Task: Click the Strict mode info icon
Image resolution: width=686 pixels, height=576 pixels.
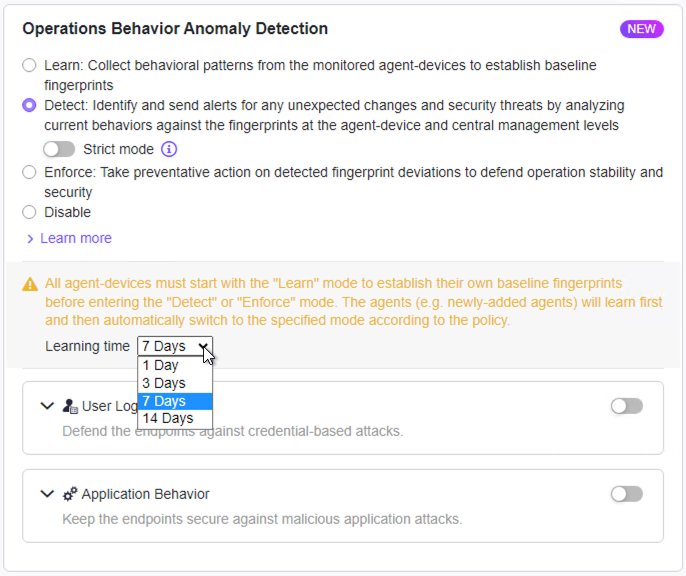Action: coord(169,149)
